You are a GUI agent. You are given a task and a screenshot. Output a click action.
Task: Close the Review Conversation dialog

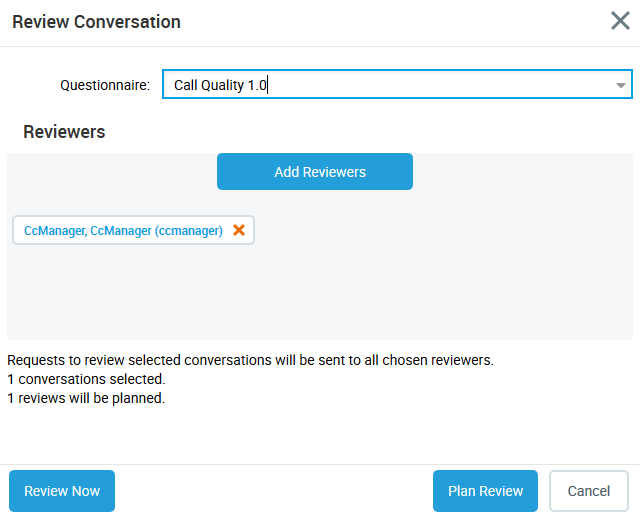(x=620, y=21)
